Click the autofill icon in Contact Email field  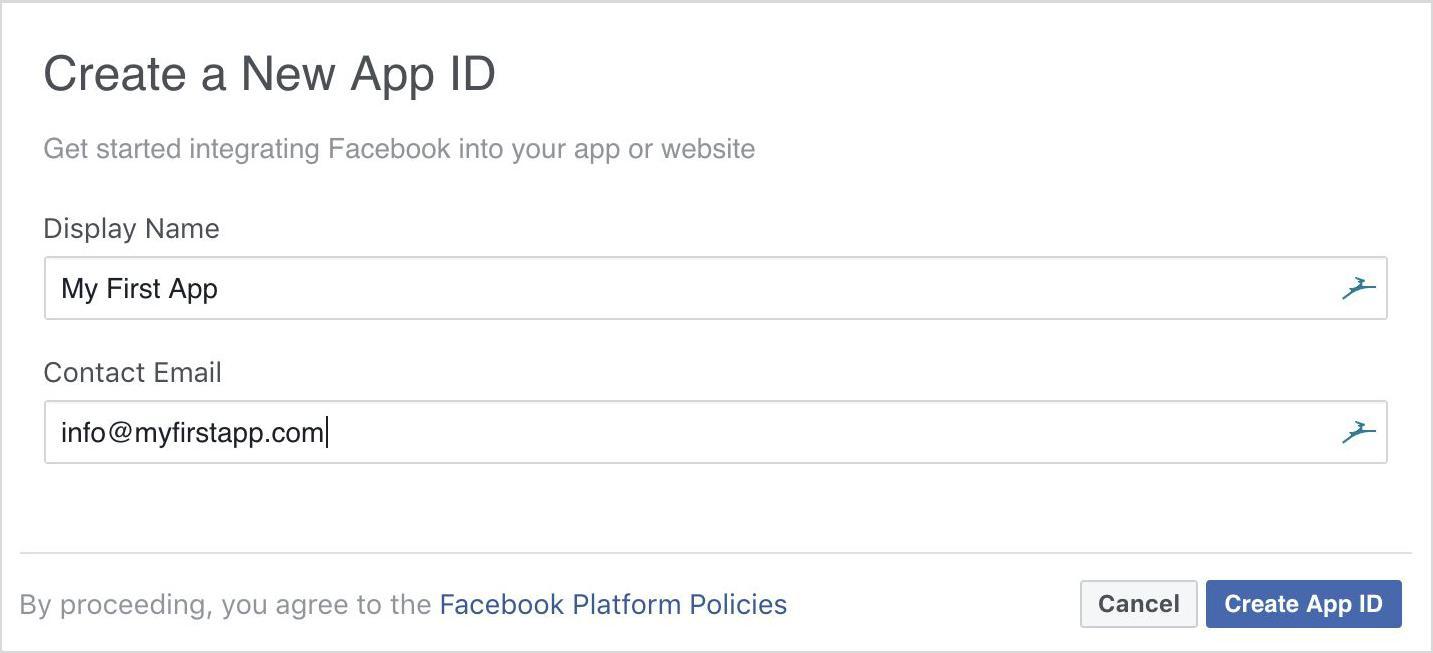click(1358, 433)
